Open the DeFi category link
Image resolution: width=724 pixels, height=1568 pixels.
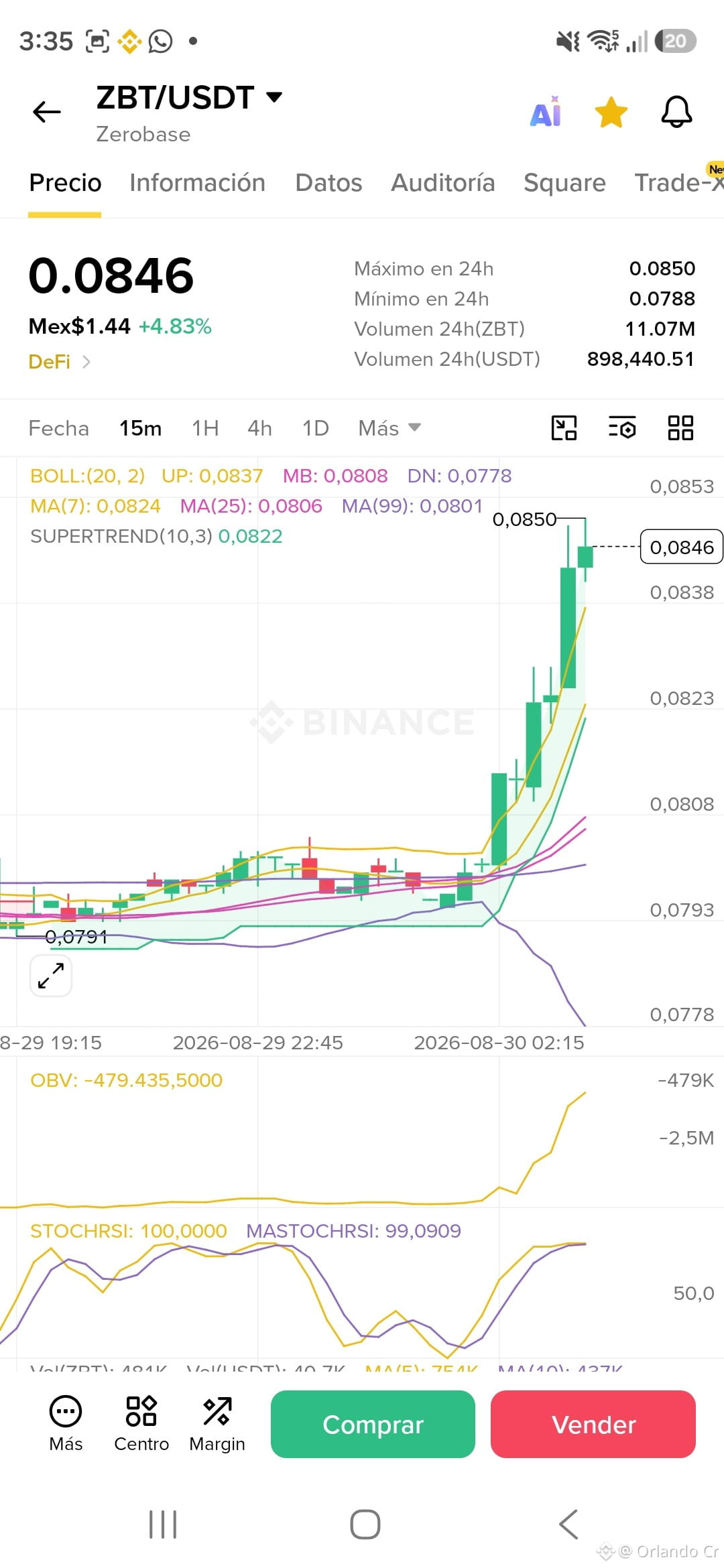pos(59,362)
